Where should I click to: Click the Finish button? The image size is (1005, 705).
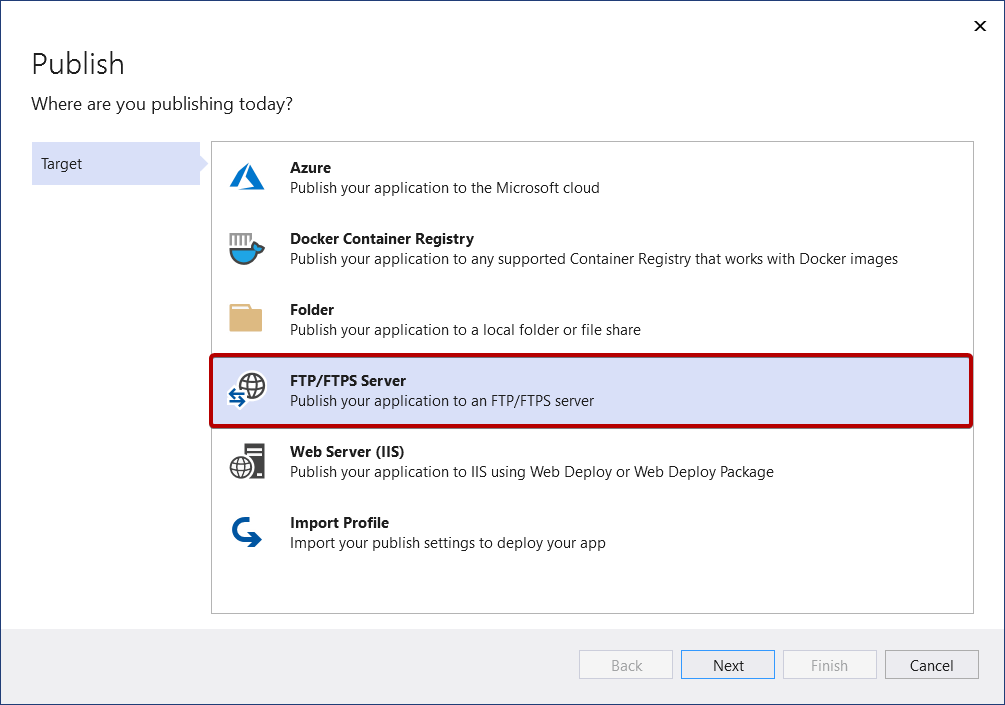(x=829, y=664)
